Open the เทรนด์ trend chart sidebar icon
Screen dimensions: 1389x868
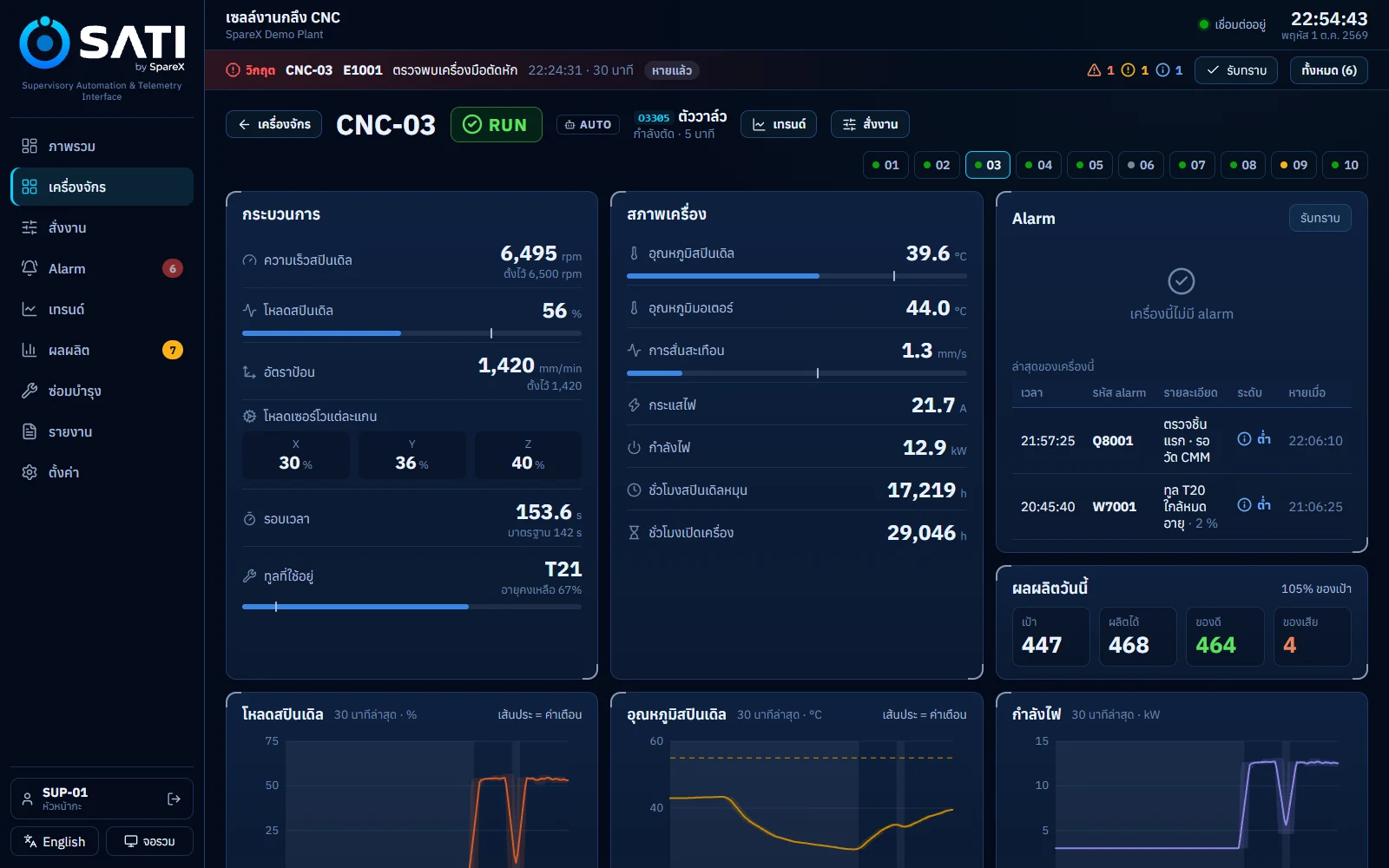pos(30,309)
